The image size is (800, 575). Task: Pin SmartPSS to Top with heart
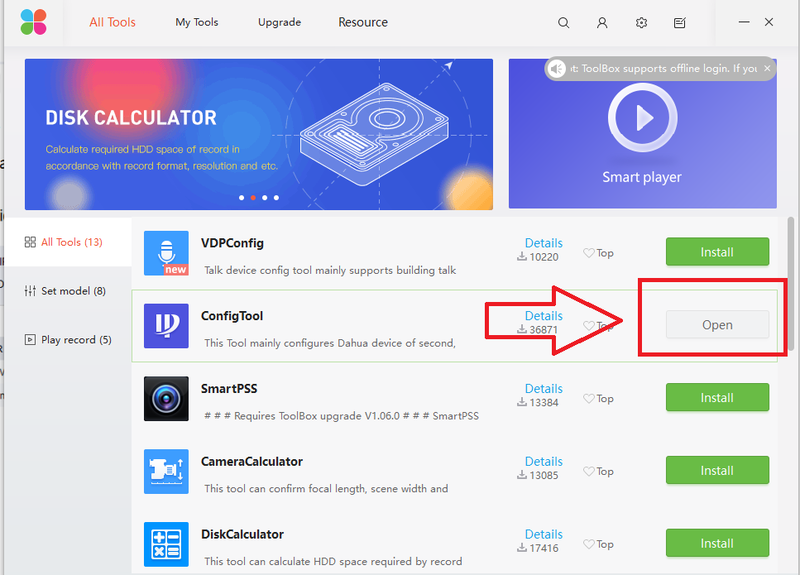click(x=598, y=398)
